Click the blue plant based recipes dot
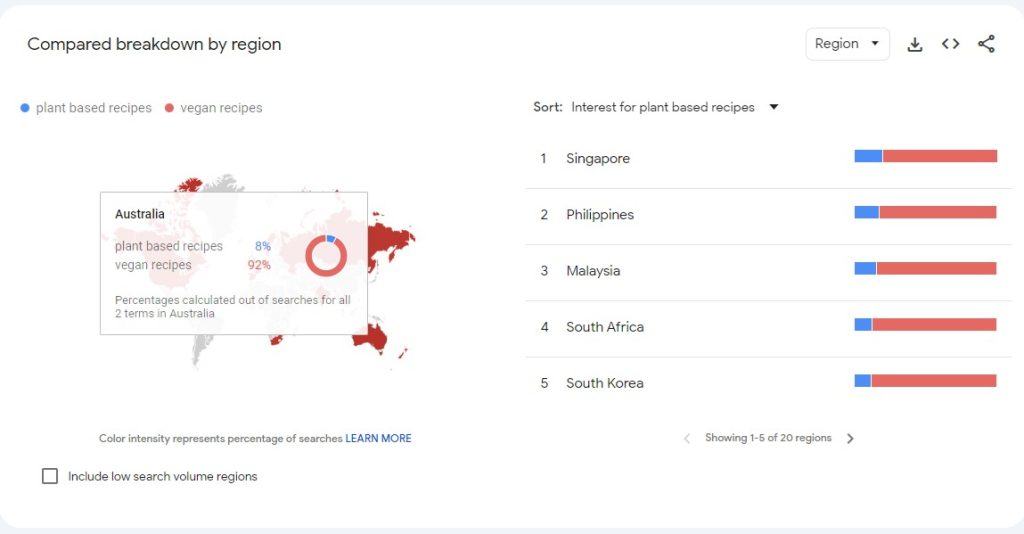The width and height of the screenshot is (1024, 534). (x=25, y=108)
